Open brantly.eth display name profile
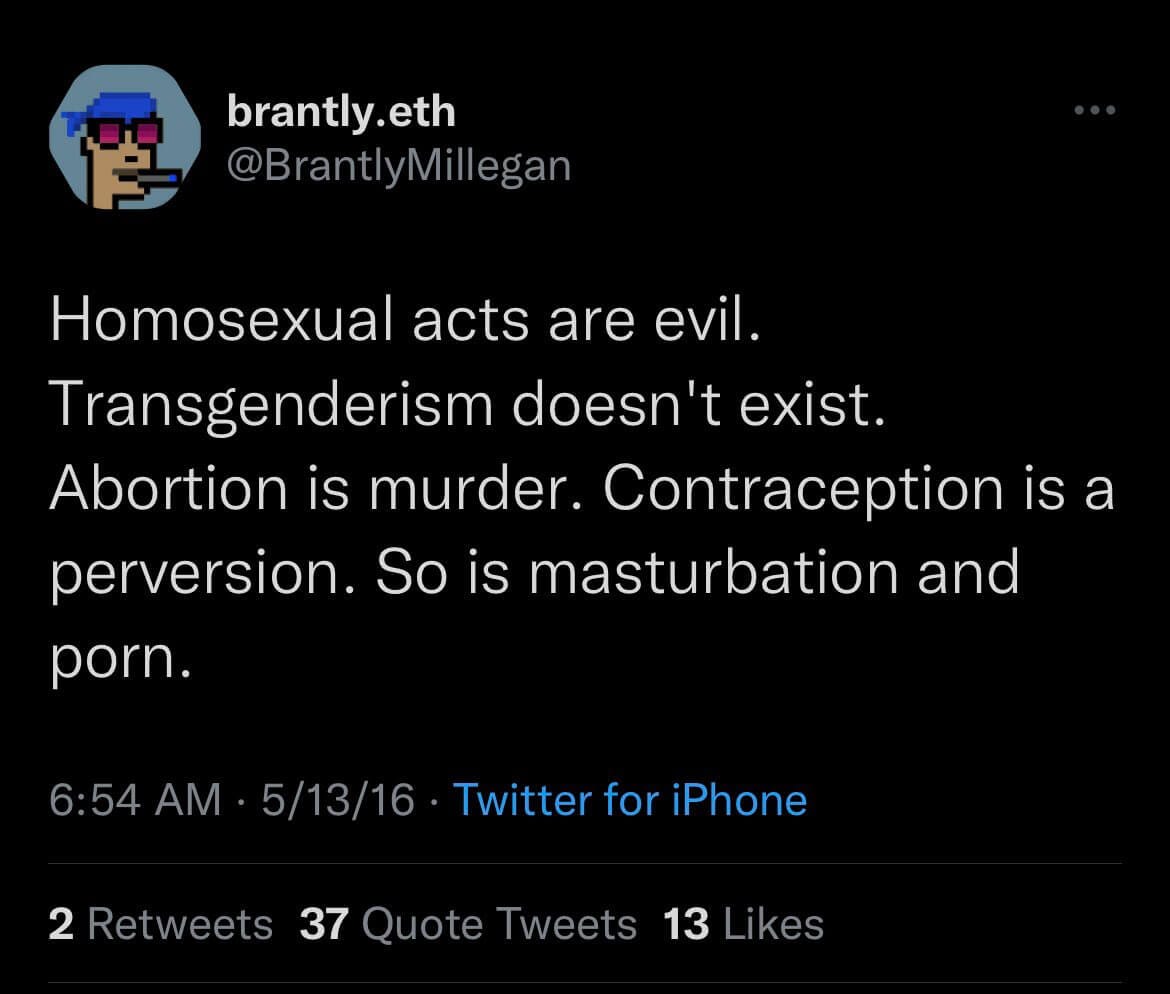Screen dimensions: 1170x994 (x=341, y=110)
